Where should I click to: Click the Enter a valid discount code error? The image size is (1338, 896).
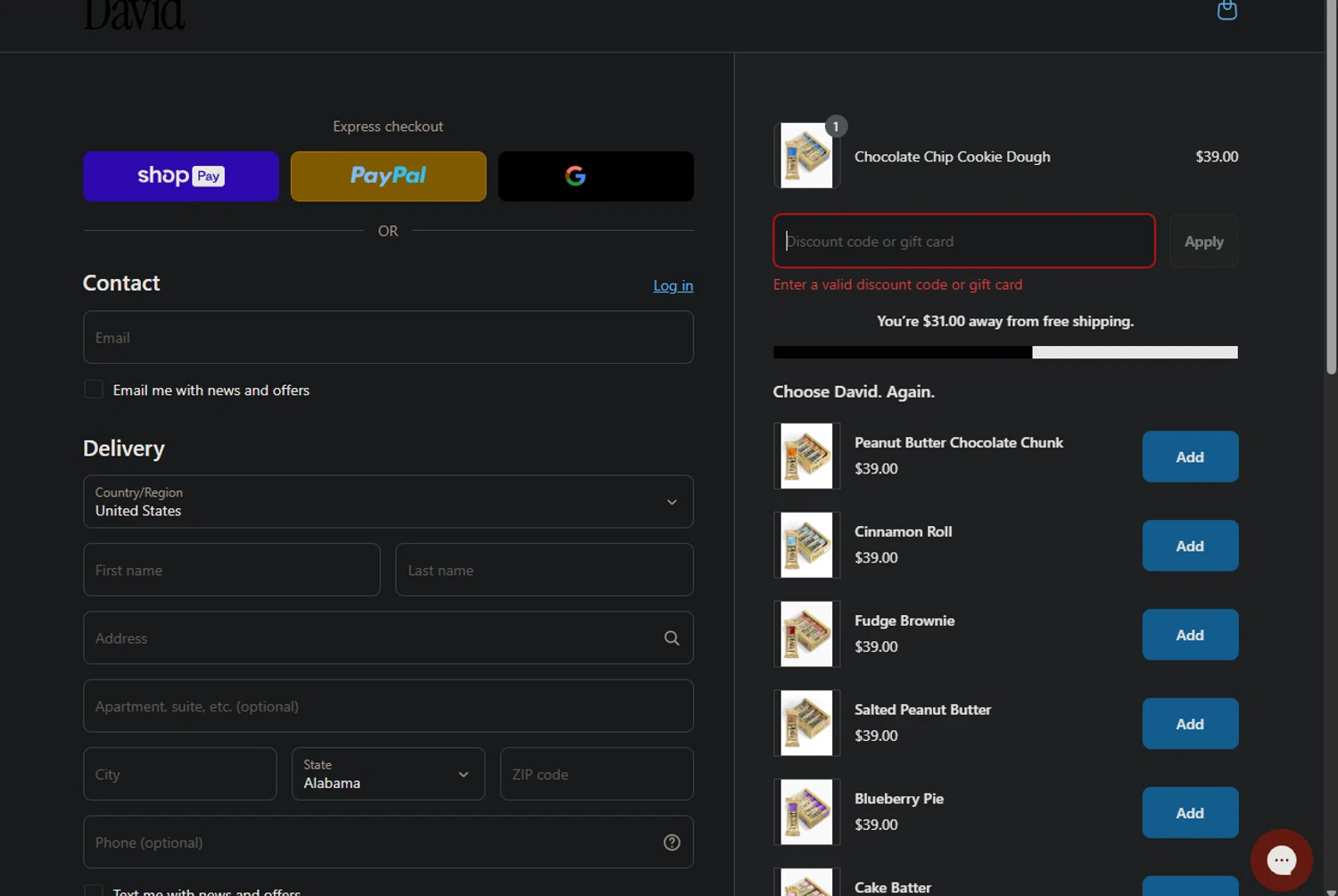897,284
